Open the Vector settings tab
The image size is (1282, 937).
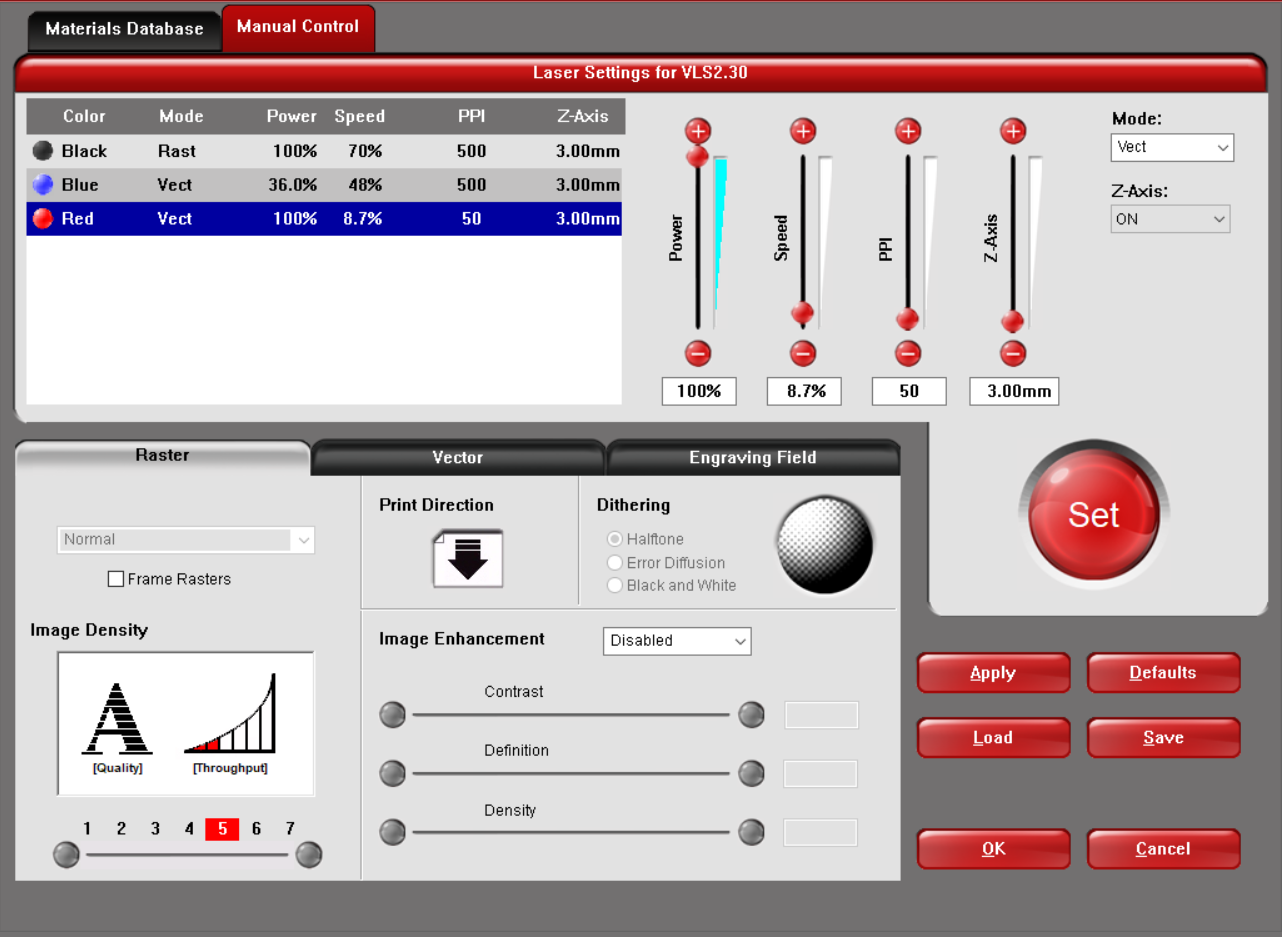point(458,458)
